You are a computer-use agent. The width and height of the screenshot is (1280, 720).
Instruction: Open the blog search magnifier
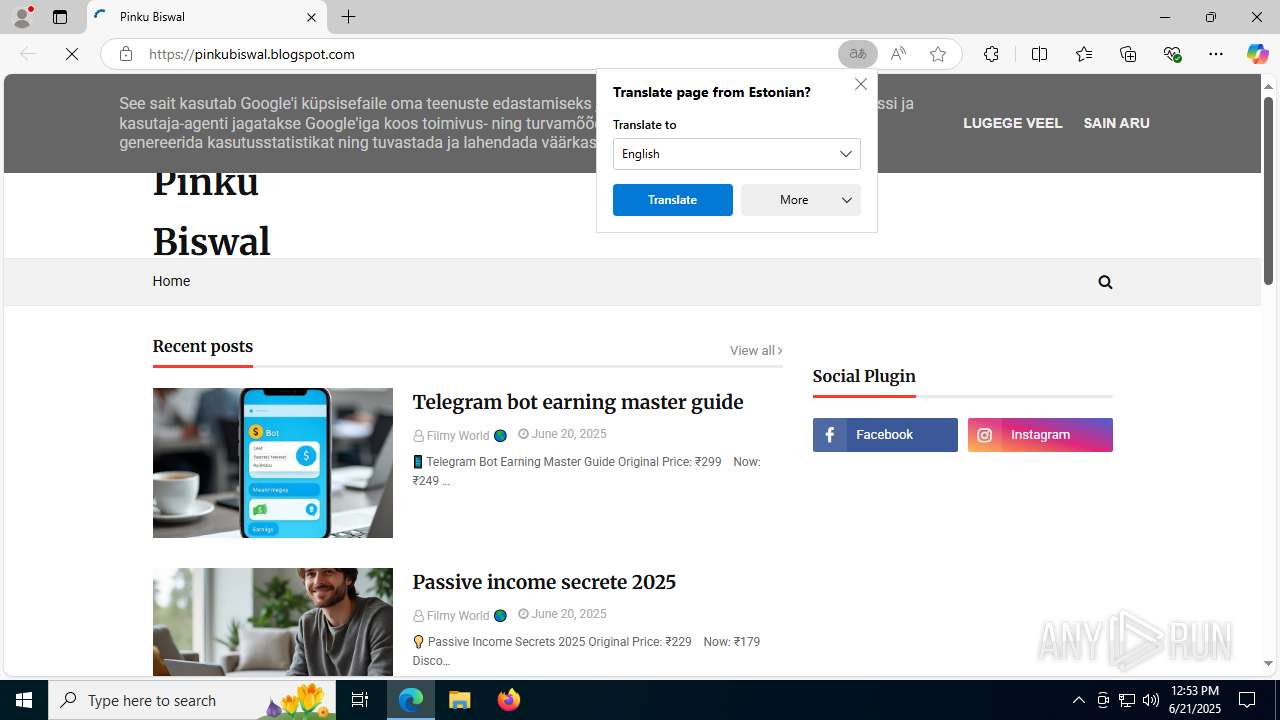(x=1105, y=282)
